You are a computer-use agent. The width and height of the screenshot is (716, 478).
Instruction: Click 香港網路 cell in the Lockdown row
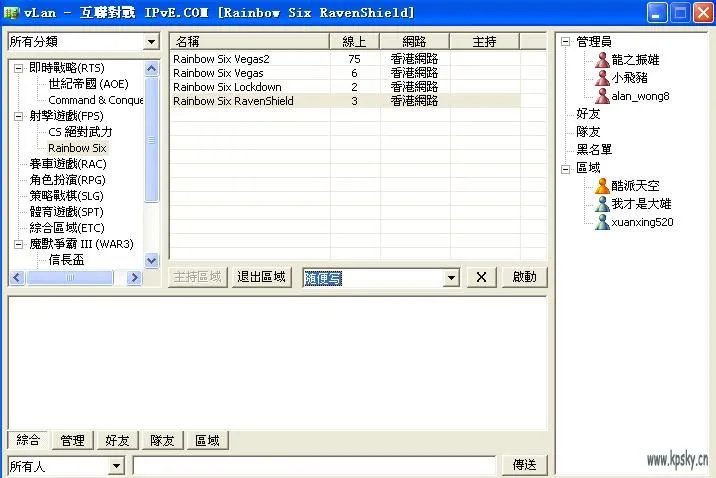414,87
